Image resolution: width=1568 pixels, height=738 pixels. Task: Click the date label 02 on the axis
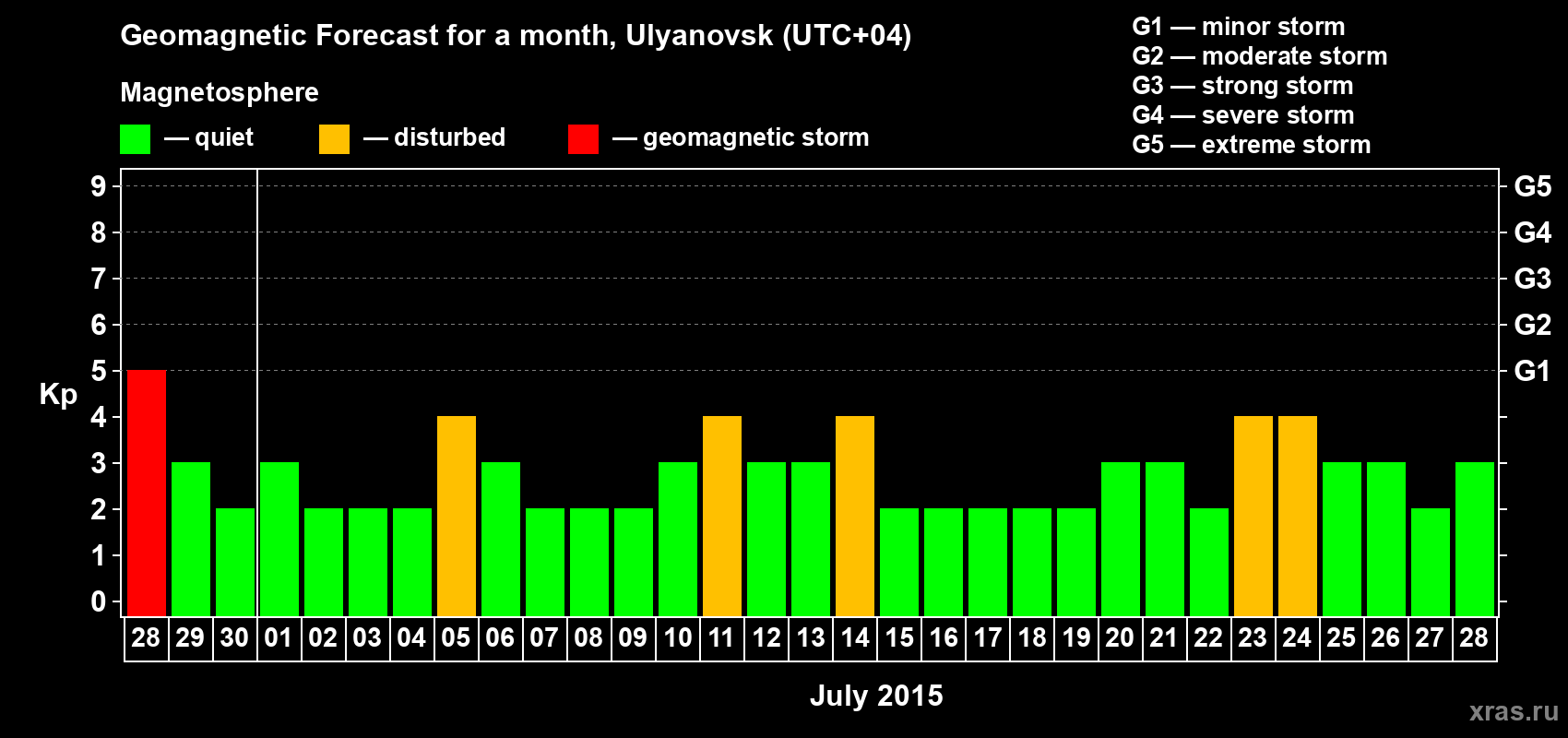coord(323,637)
